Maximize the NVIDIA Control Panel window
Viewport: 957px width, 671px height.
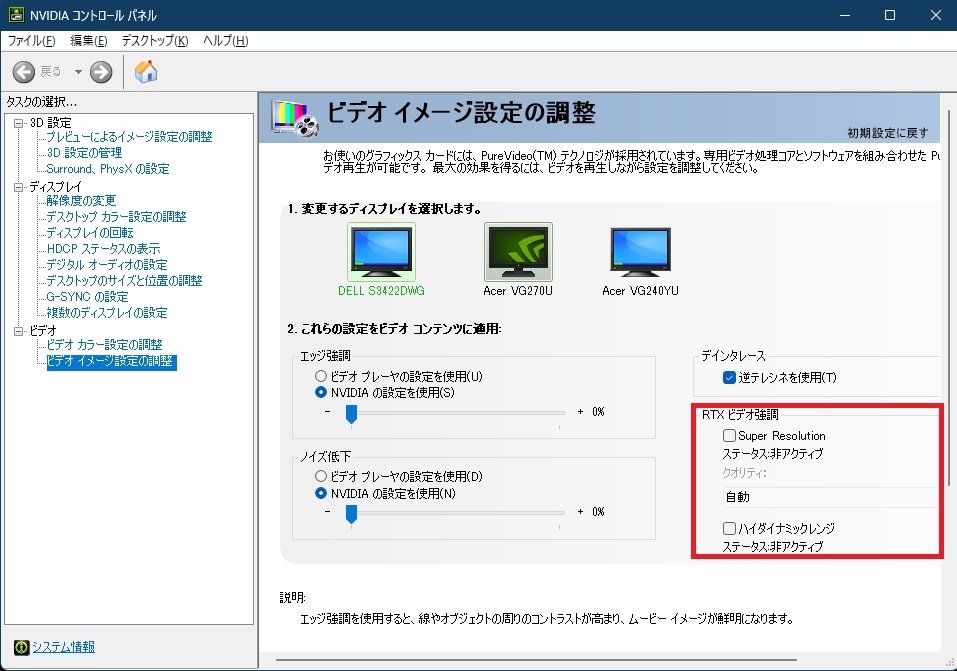[x=890, y=15]
